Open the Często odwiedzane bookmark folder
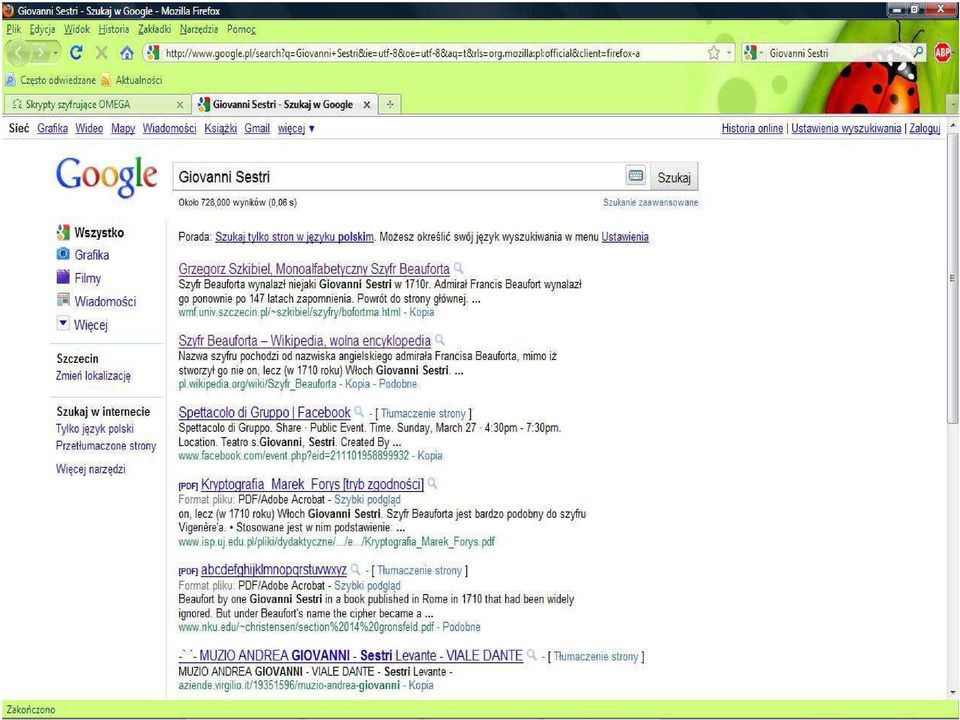Image resolution: width=960 pixels, height=720 pixels. click(x=51, y=80)
